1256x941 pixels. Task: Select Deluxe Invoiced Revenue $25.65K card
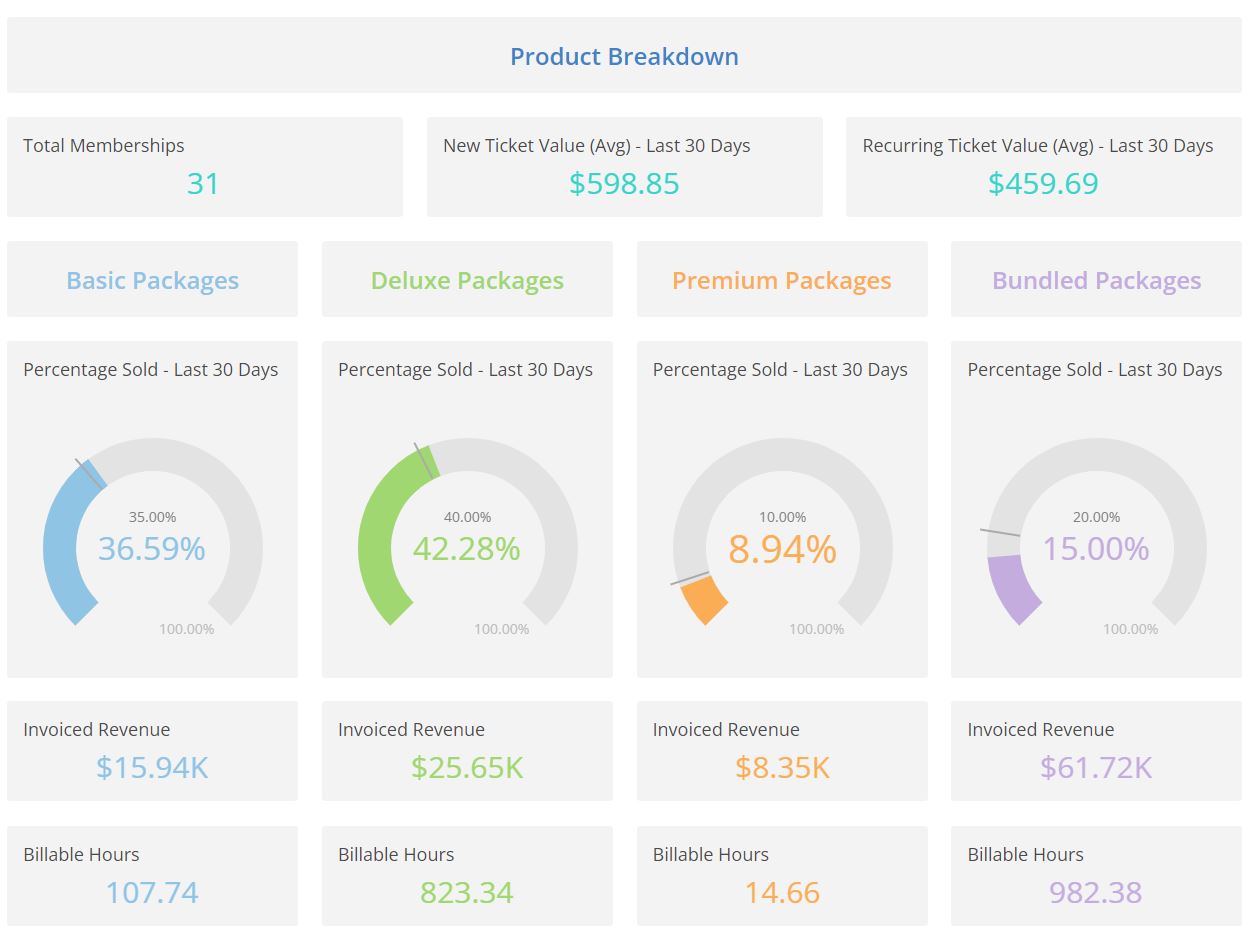tap(467, 751)
